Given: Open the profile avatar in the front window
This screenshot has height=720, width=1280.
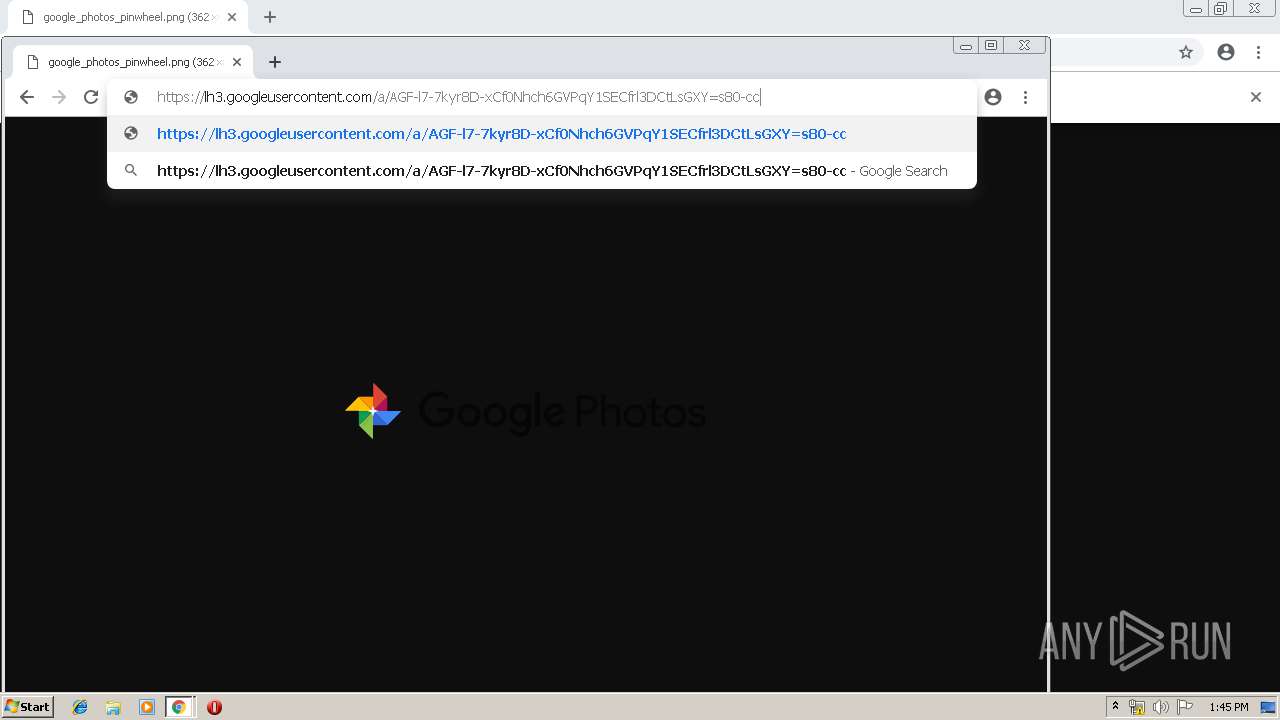Looking at the screenshot, I should 993,97.
